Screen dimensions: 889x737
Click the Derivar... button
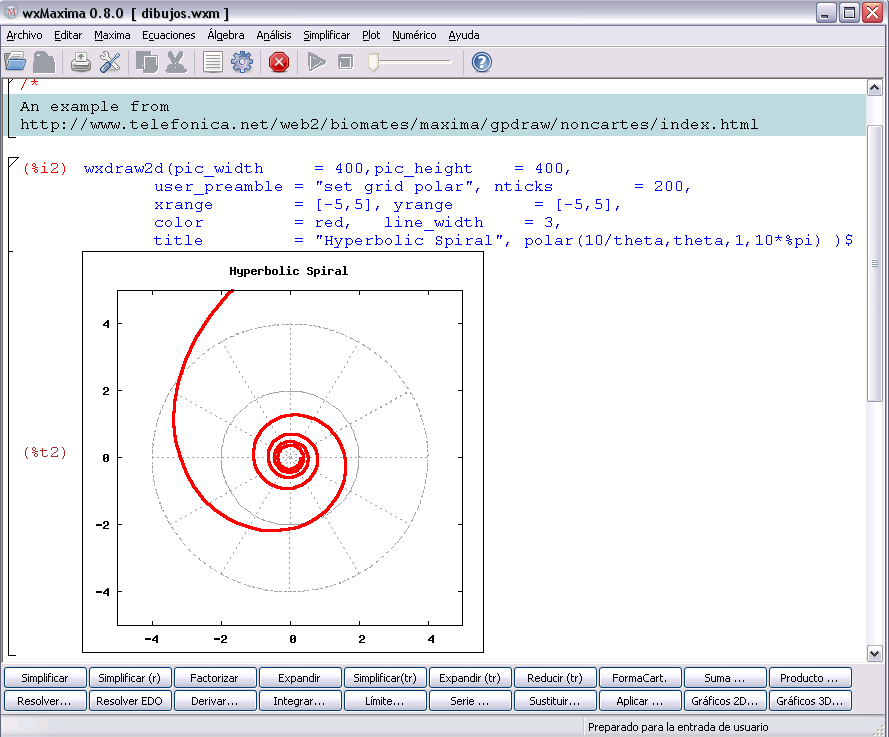[x=215, y=701]
